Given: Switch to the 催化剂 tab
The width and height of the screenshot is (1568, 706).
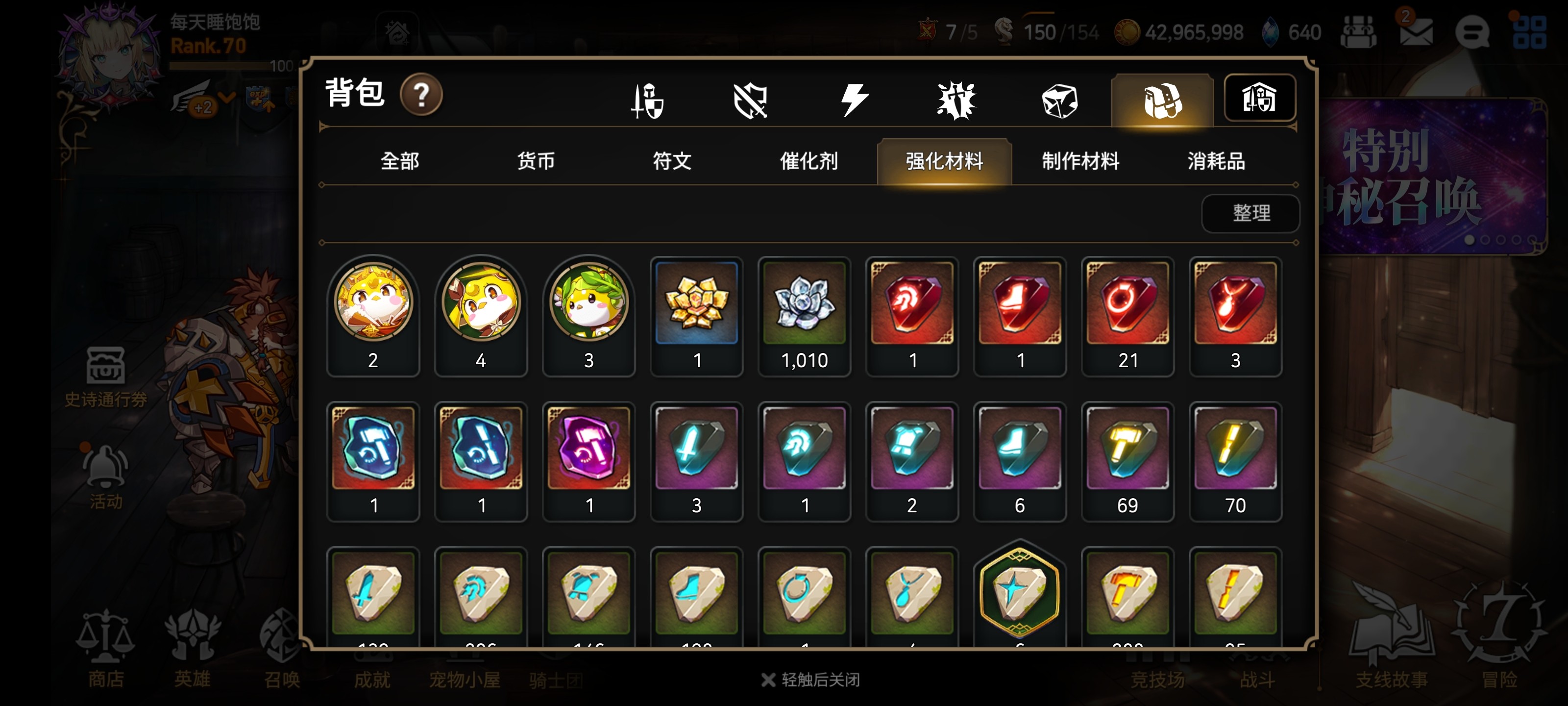Looking at the screenshot, I should (808, 161).
